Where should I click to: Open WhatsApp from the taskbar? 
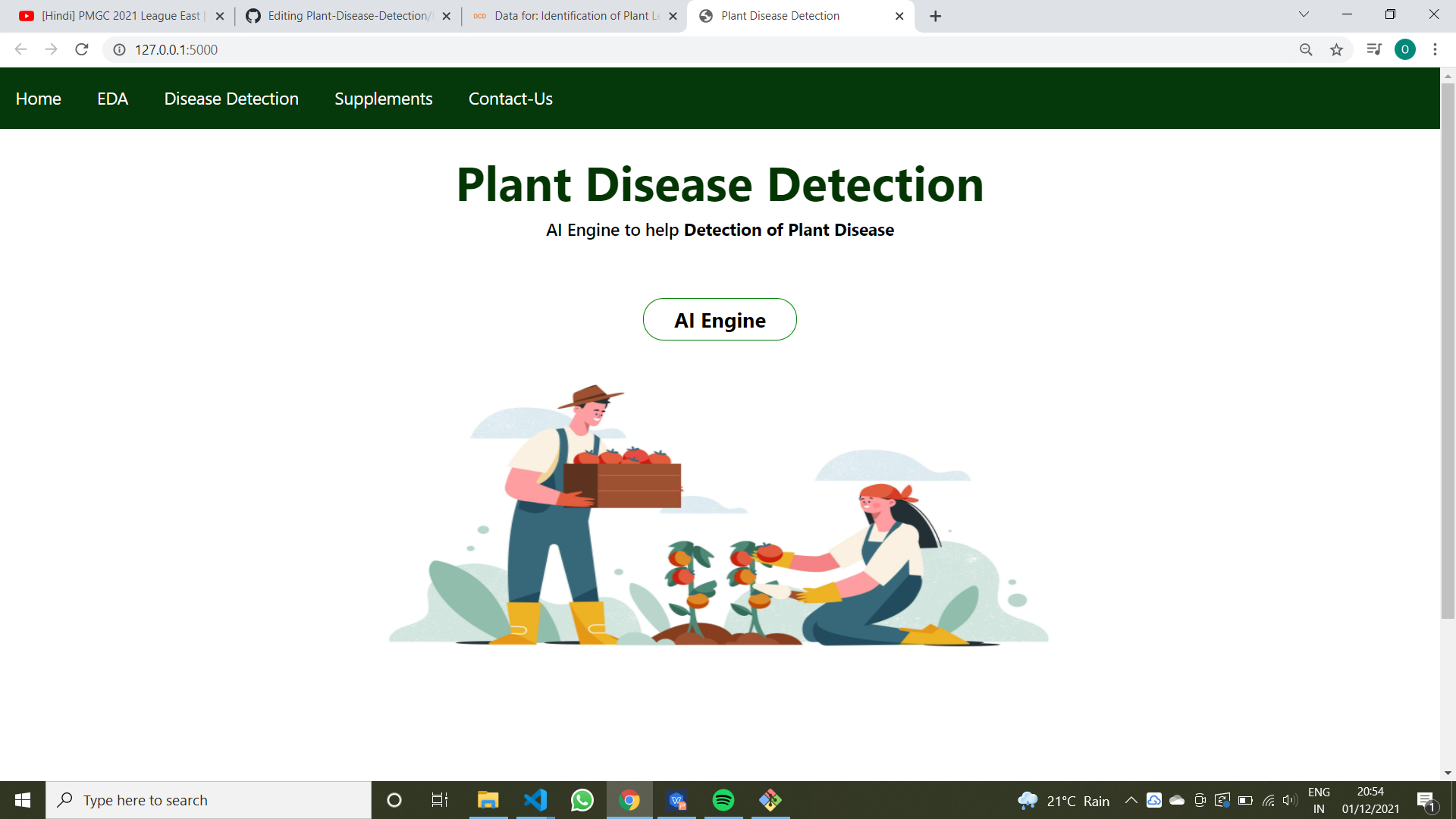coord(582,799)
